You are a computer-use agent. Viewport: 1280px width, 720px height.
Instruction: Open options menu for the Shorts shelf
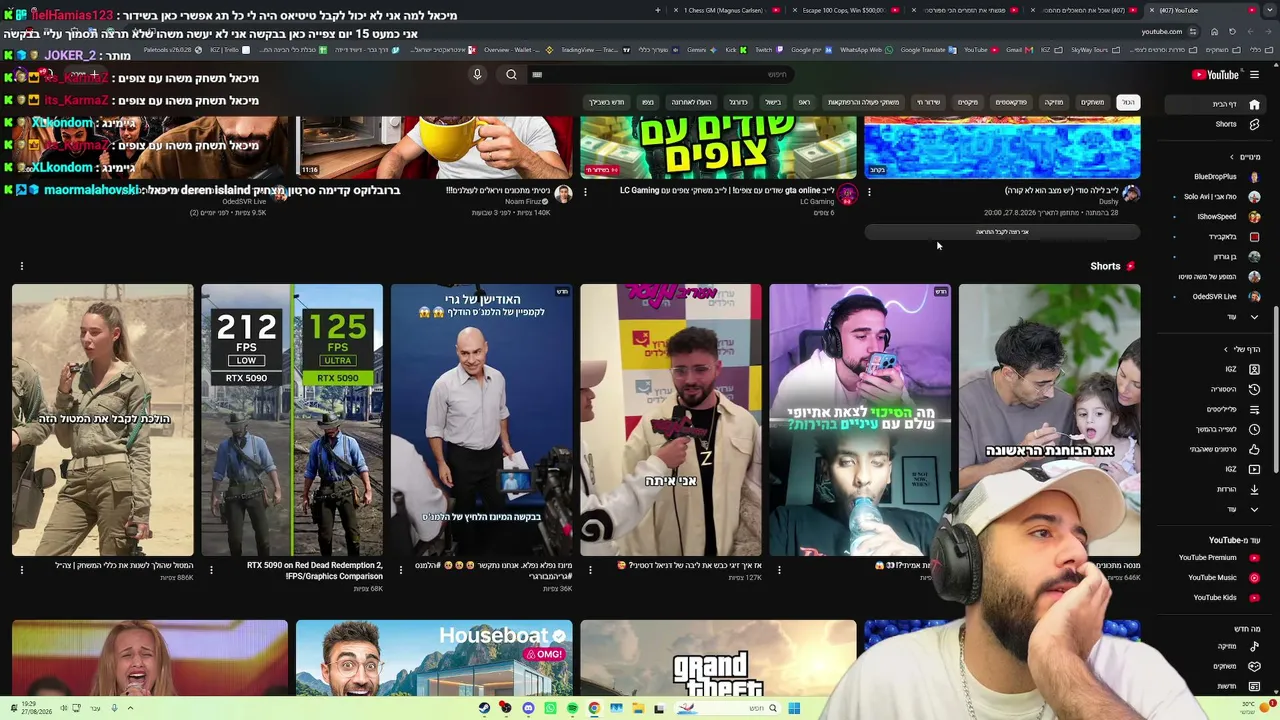[x=21, y=266]
